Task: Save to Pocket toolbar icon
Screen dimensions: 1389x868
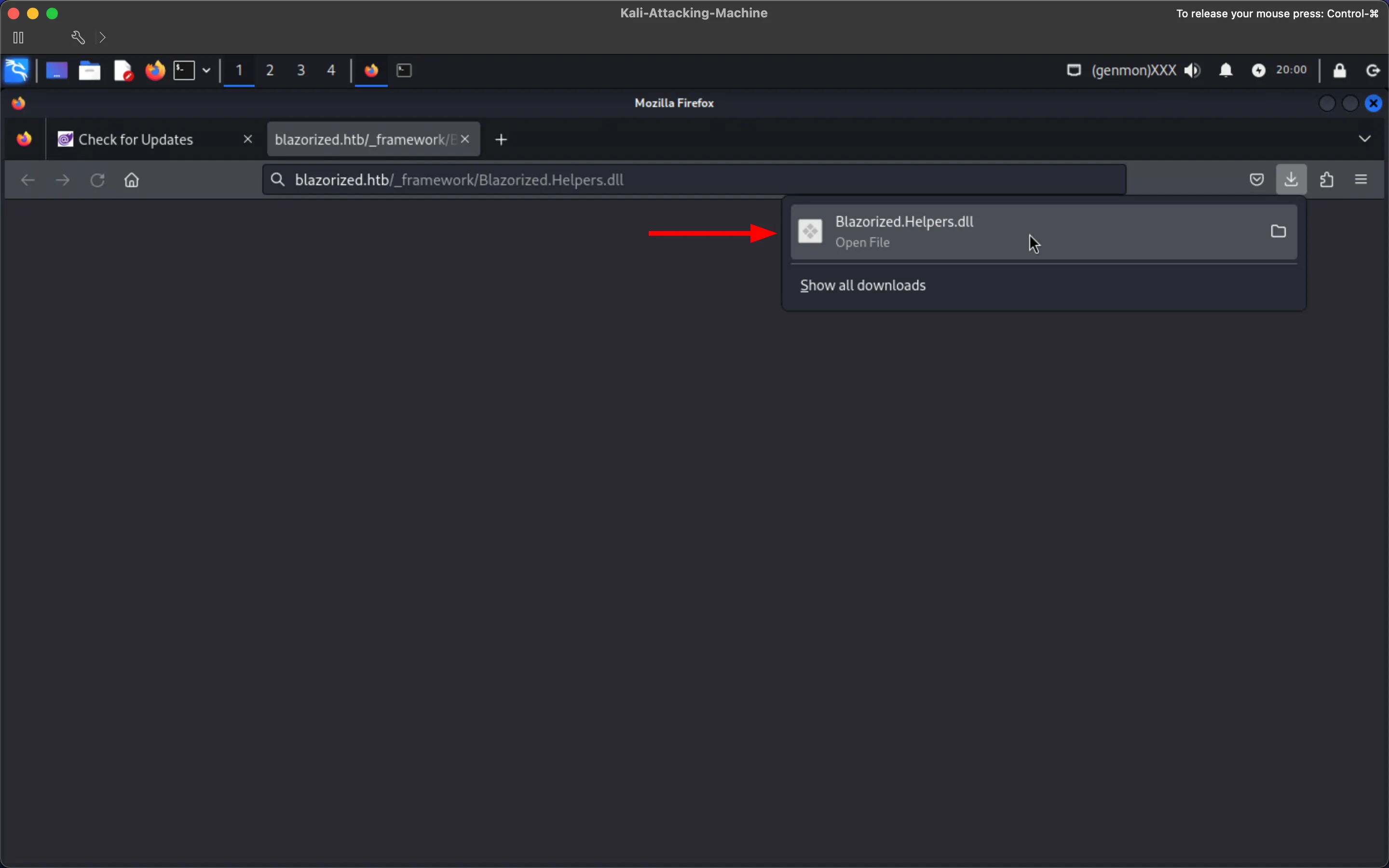Action: 1256,180
